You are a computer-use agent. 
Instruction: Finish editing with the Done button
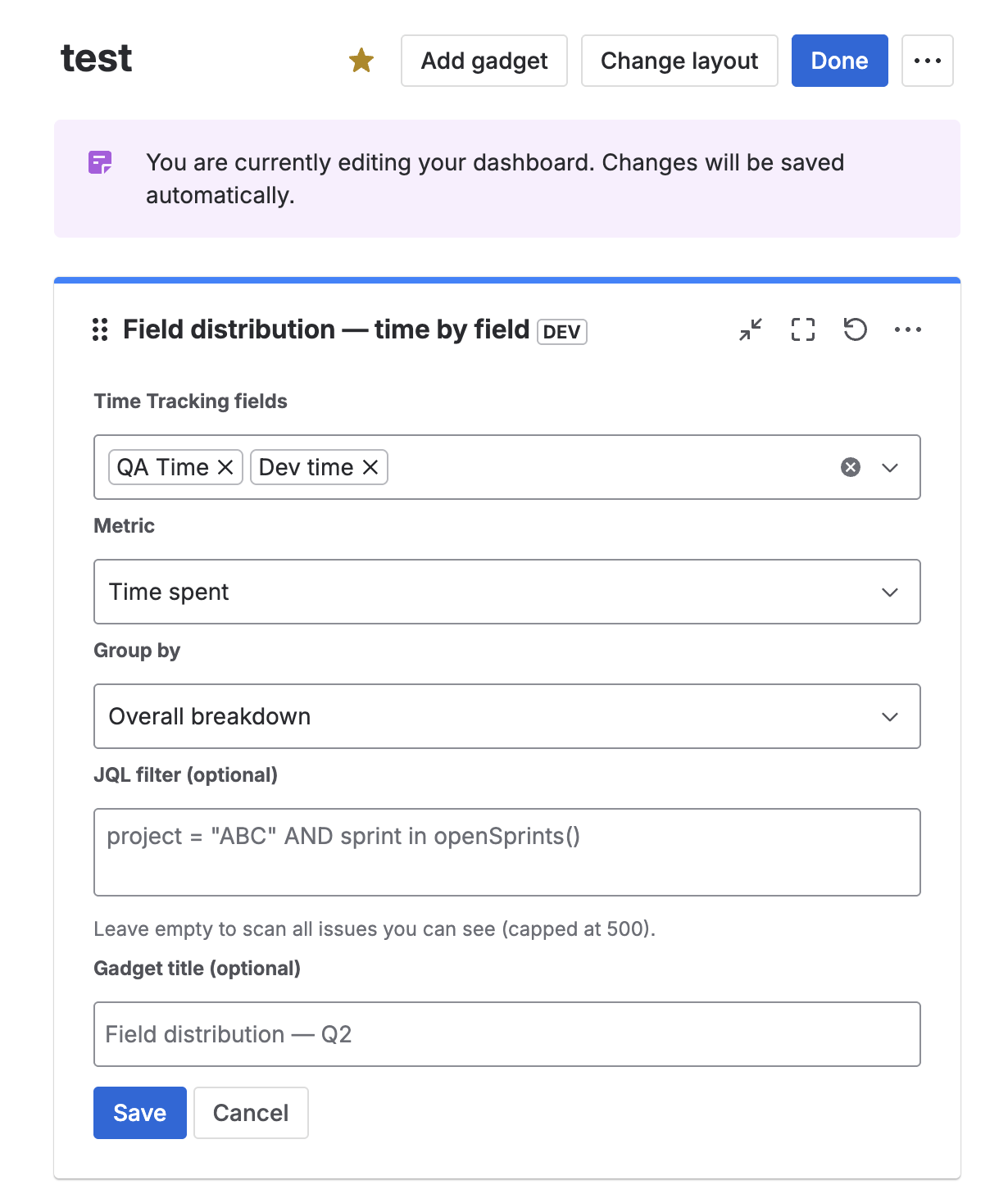(x=839, y=61)
